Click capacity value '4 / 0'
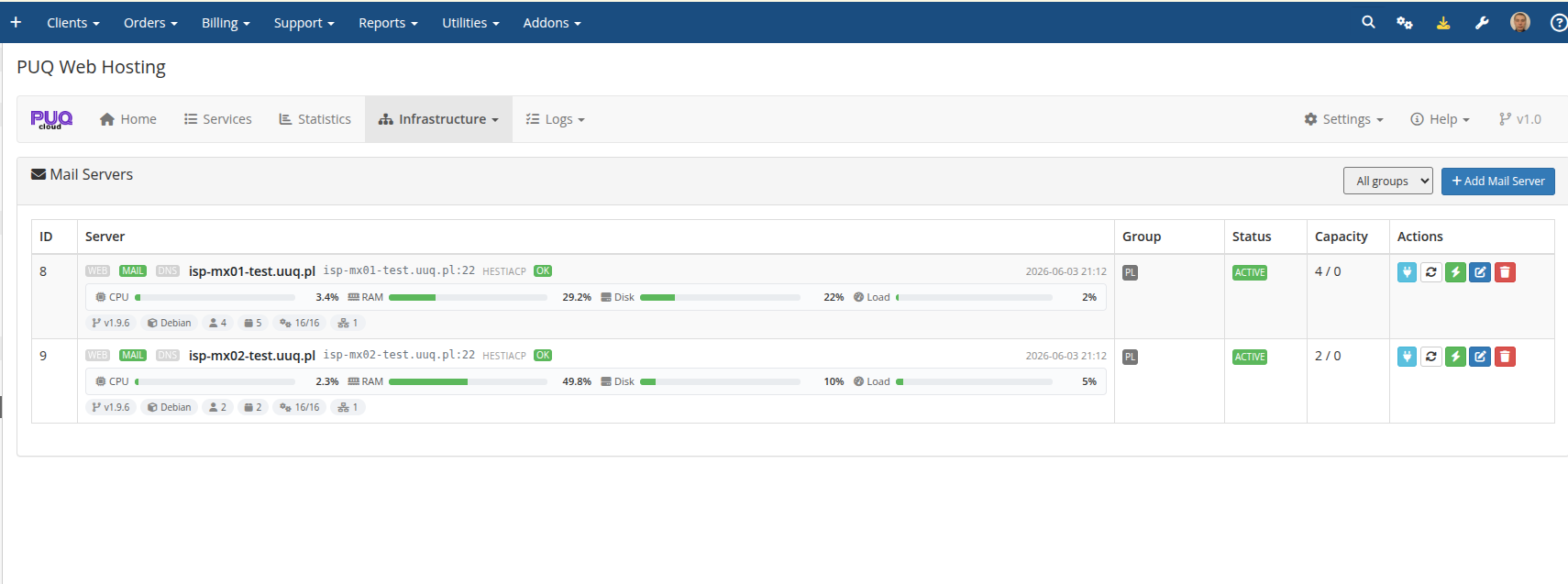The width and height of the screenshot is (1568, 584). click(1328, 271)
